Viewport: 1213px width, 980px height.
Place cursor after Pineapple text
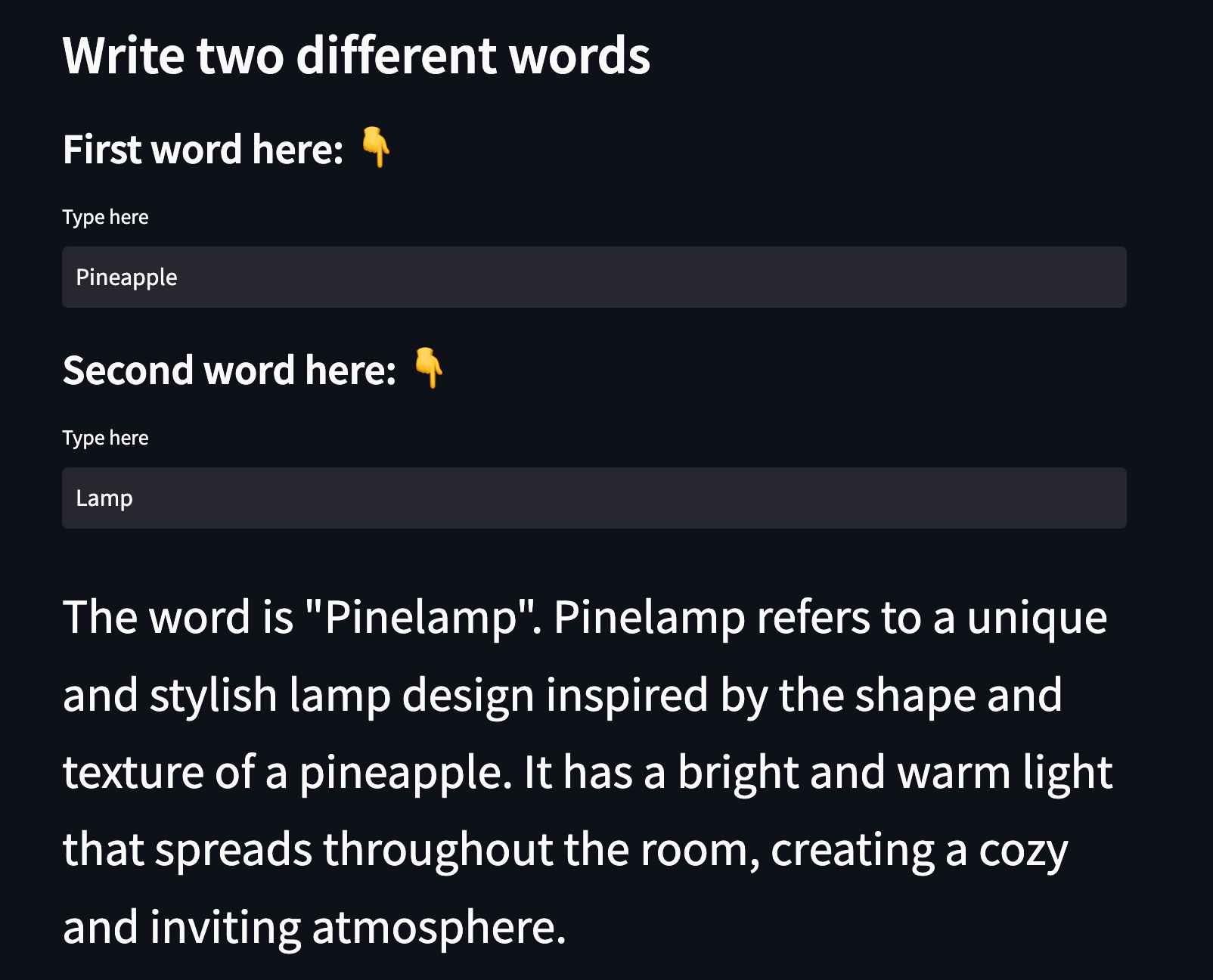pyautogui.click(x=180, y=278)
